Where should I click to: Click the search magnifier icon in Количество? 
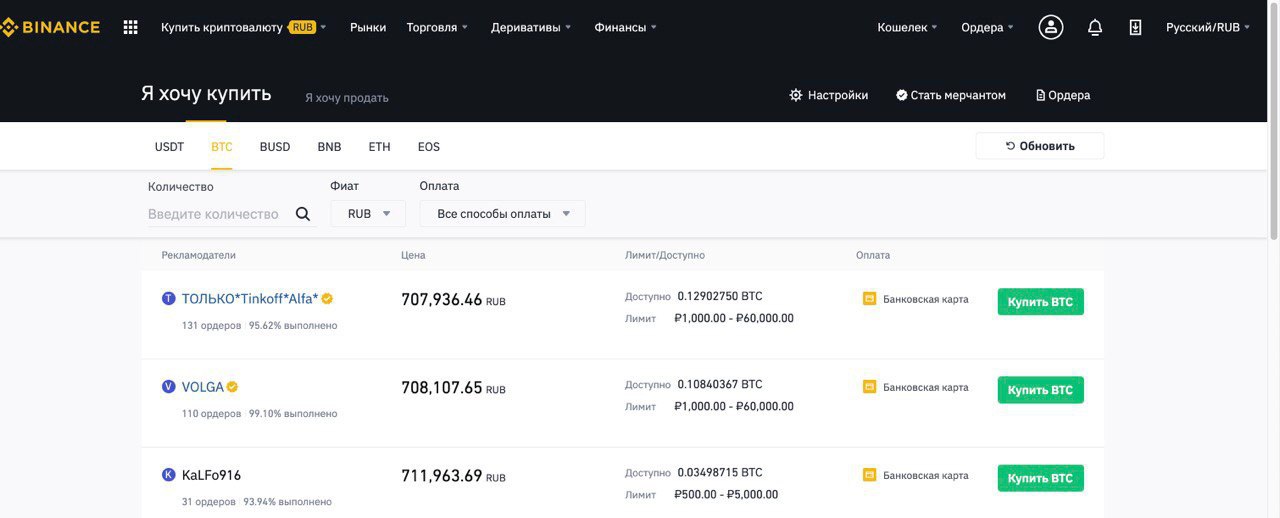(303, 214)
